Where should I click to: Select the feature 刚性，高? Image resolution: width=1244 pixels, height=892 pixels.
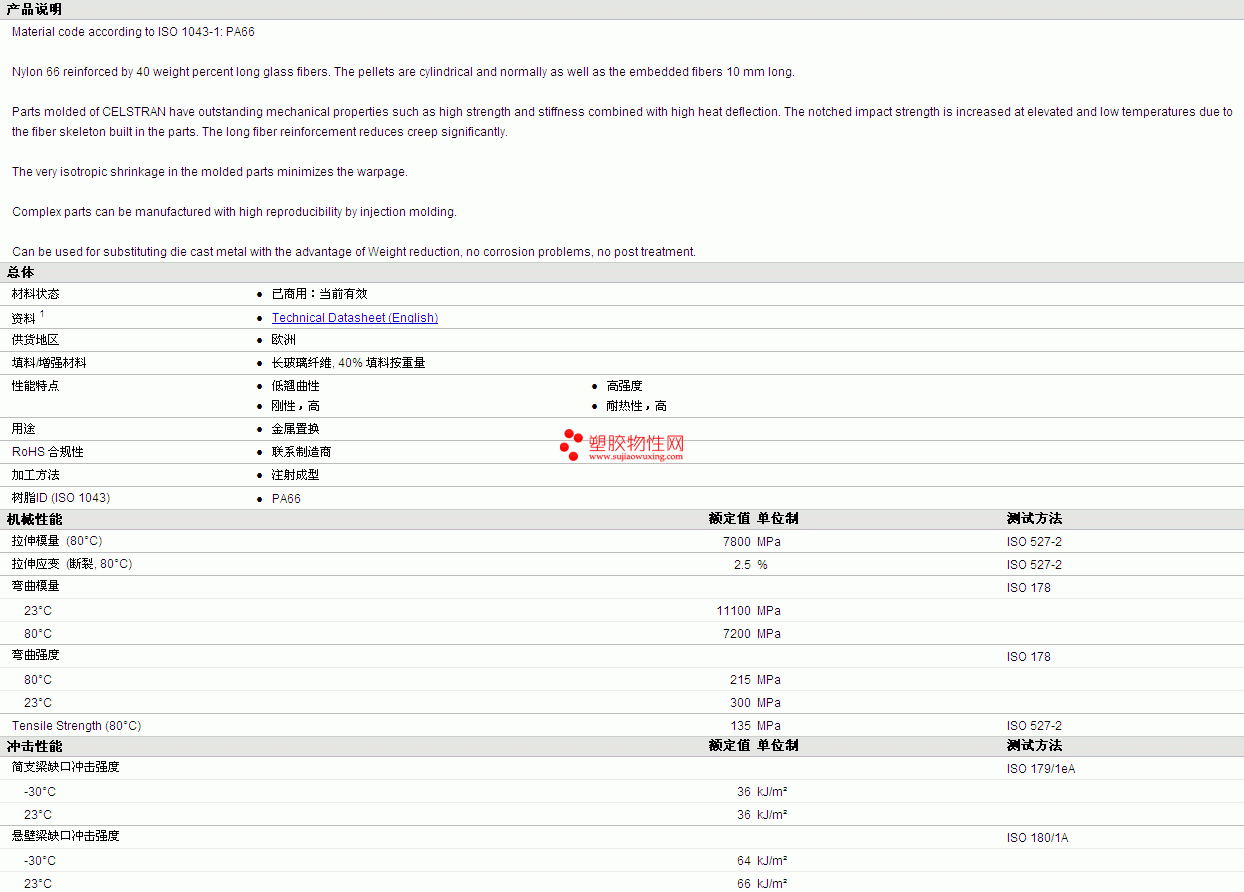click(x=296, y=406)
